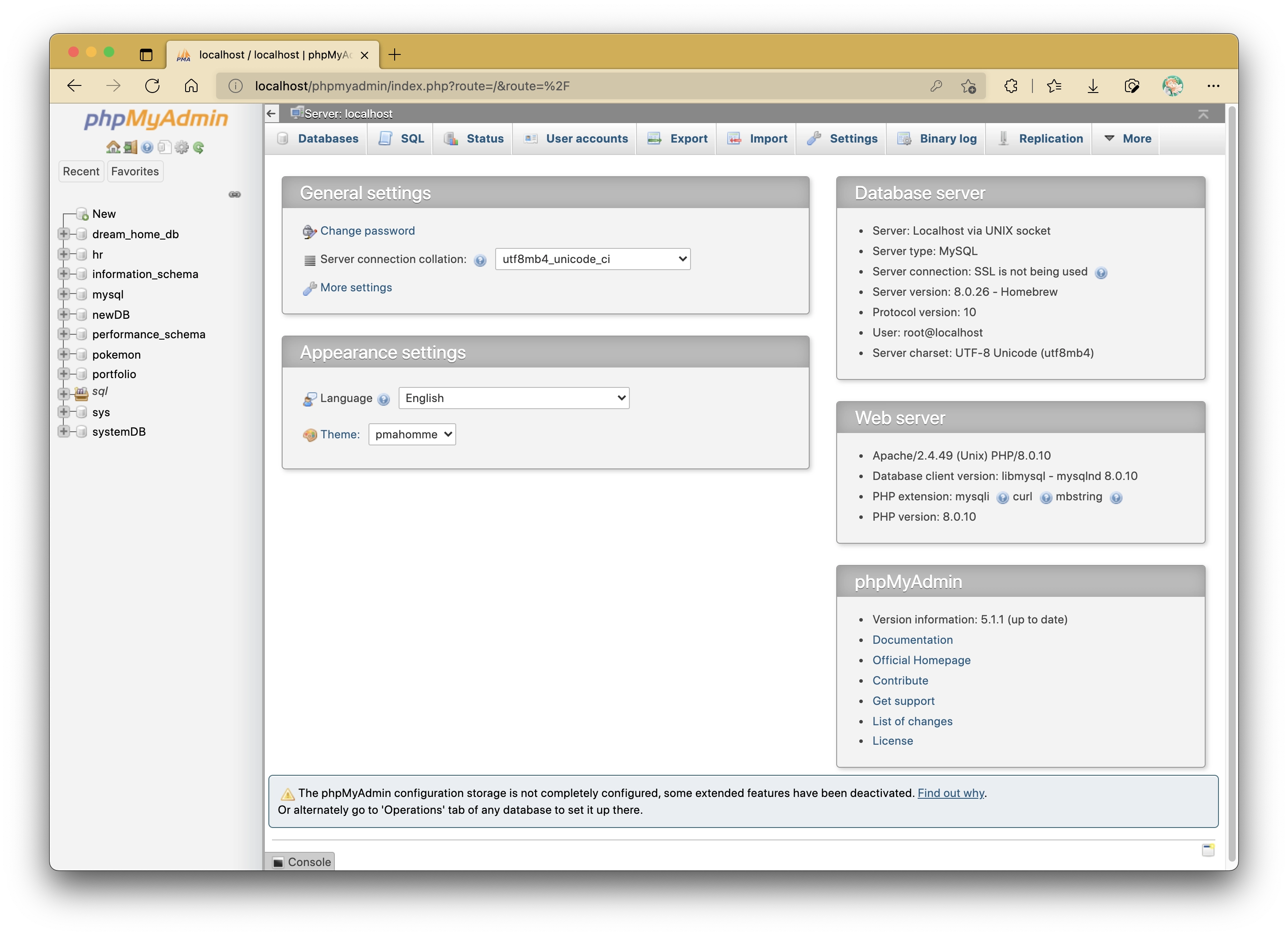Open browser favorites list icon
The width and height of the screenshot is (1288, 936).
click(1054, 86)
